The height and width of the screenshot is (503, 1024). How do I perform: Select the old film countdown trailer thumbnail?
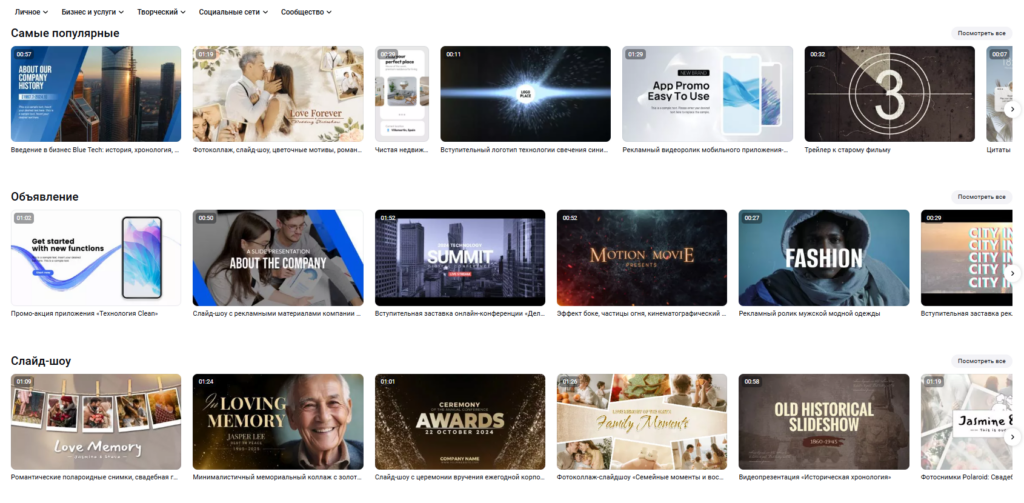click(x=889, y=94)
